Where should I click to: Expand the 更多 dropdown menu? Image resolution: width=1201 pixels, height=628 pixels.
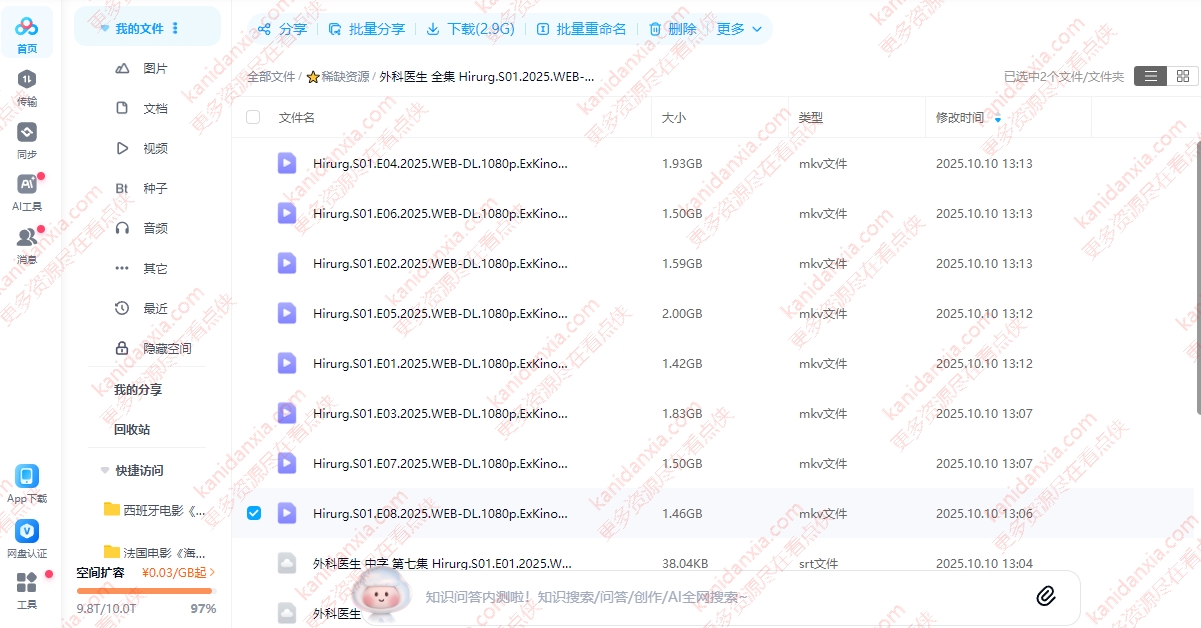coord(739,29)
